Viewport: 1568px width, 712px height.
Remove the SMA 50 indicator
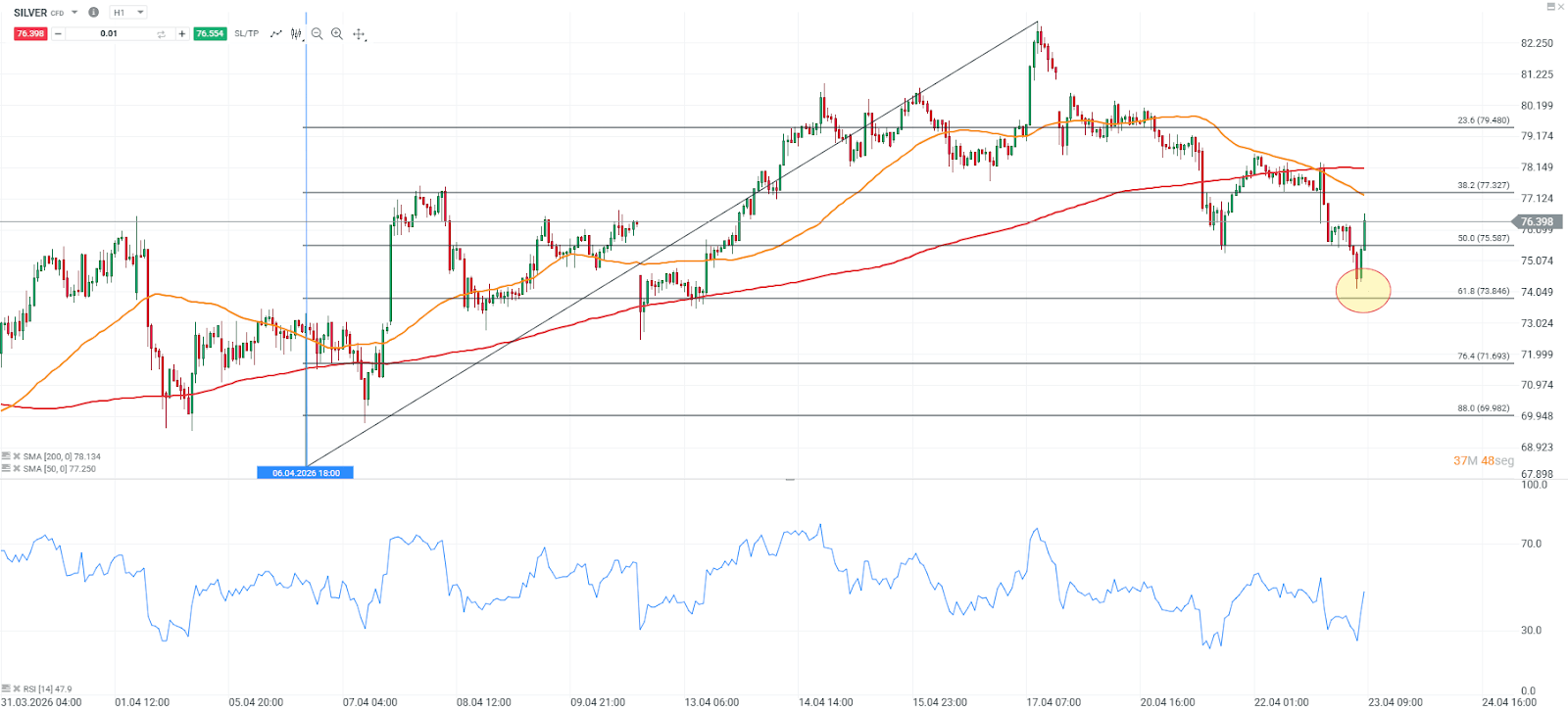(17, 469)
